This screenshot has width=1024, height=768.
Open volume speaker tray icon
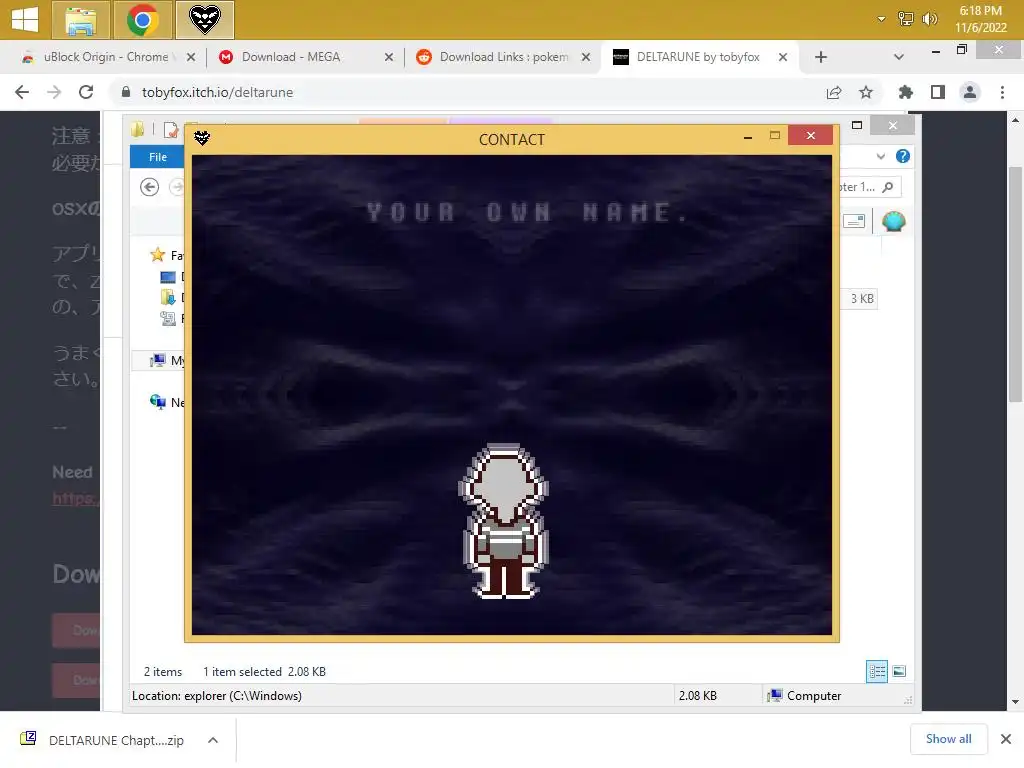[929, 19]
